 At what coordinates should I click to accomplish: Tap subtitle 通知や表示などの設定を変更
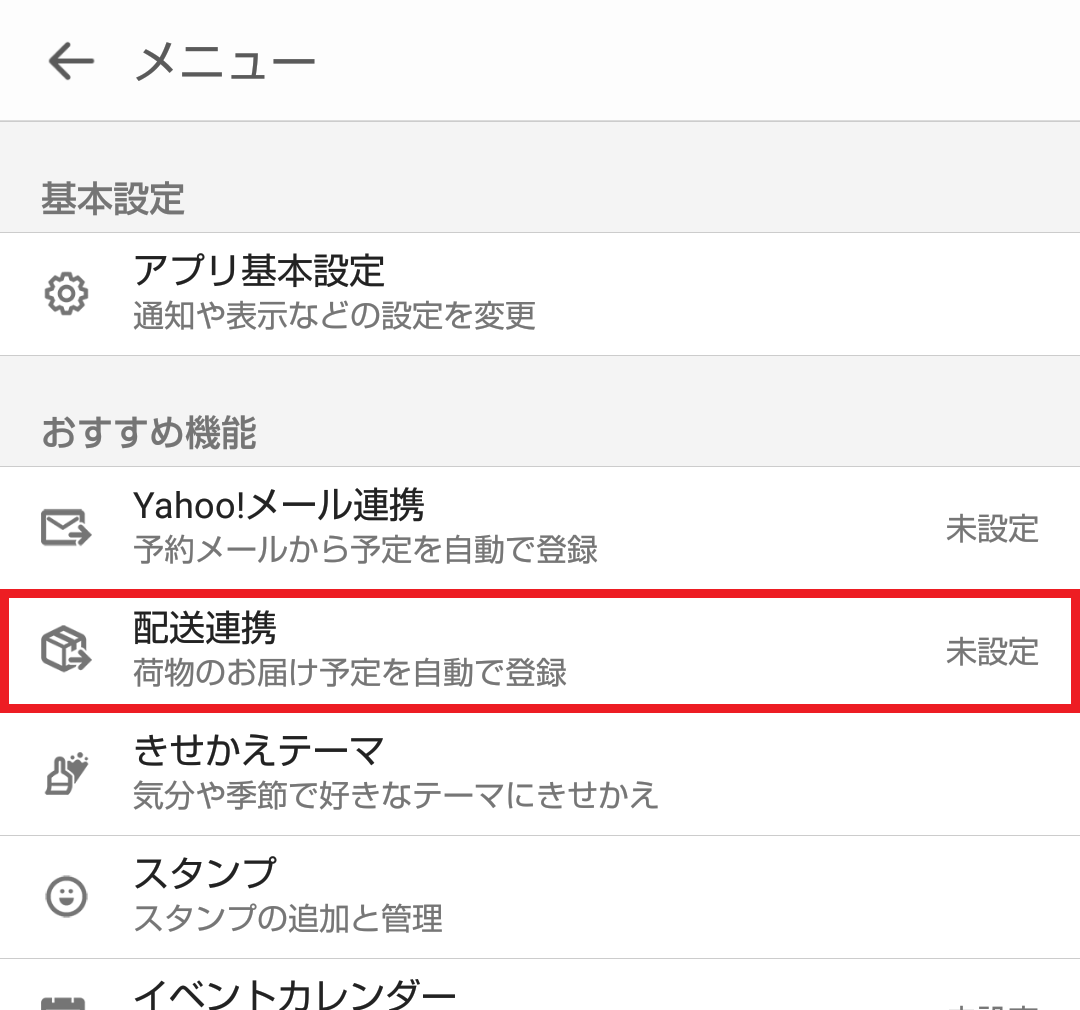click(335, 317)
